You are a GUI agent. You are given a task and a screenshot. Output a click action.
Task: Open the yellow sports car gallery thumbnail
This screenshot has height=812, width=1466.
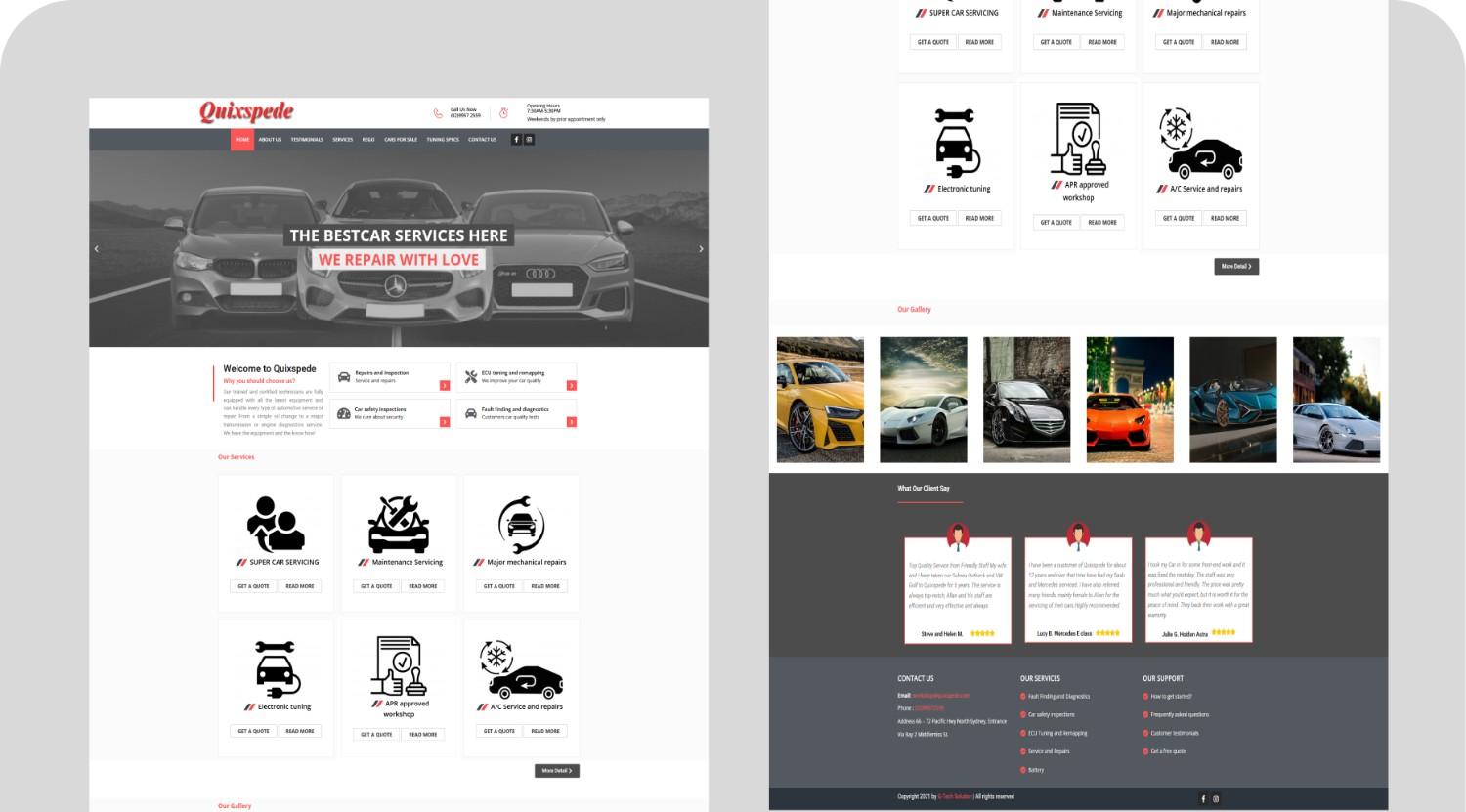820,400
